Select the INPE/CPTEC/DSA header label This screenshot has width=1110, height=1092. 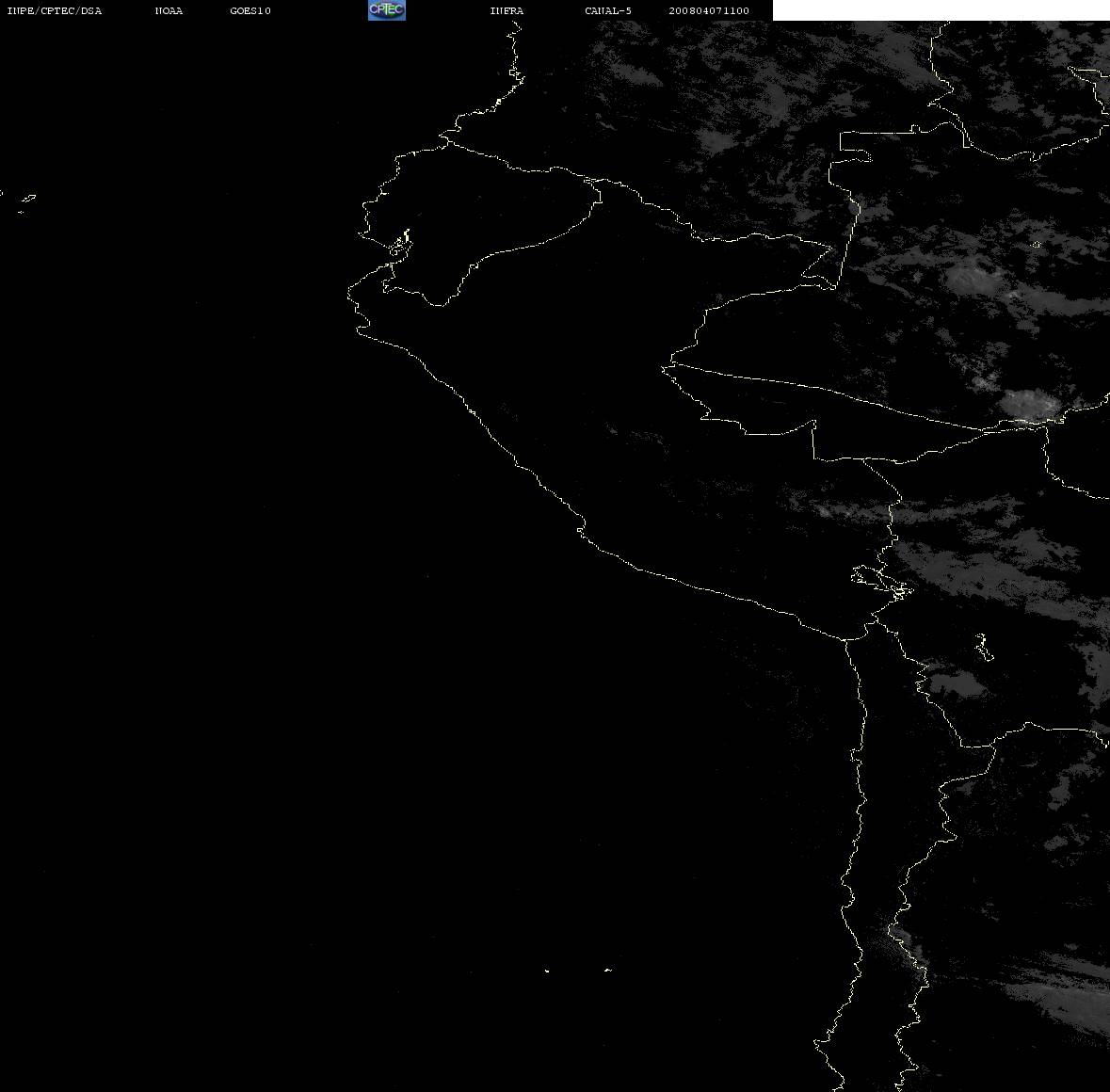[x=55, y=10]
